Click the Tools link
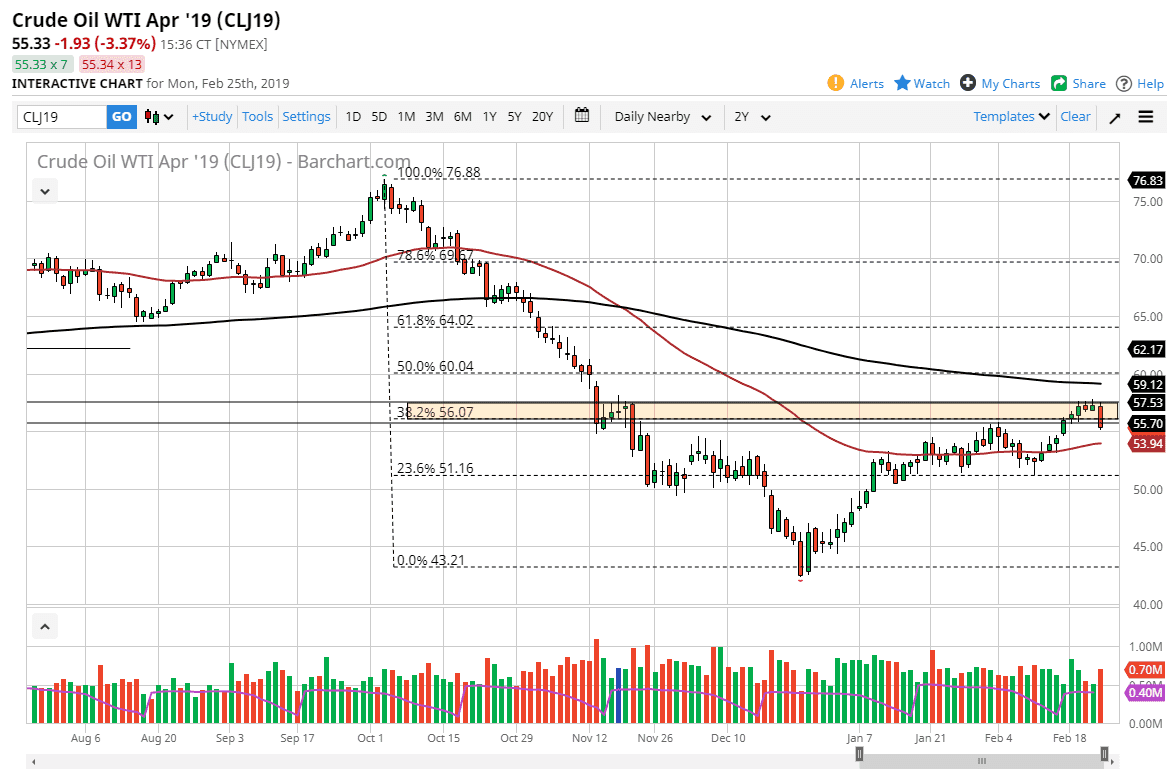The width and height of the screenshot is (1171, 770). click(257, 117)
